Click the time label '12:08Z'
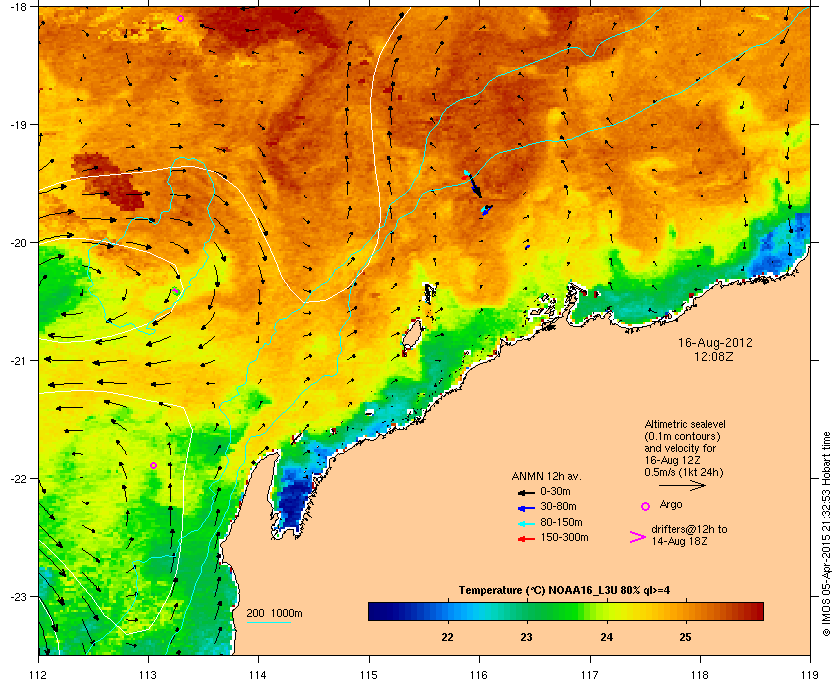 pos(714,356)
